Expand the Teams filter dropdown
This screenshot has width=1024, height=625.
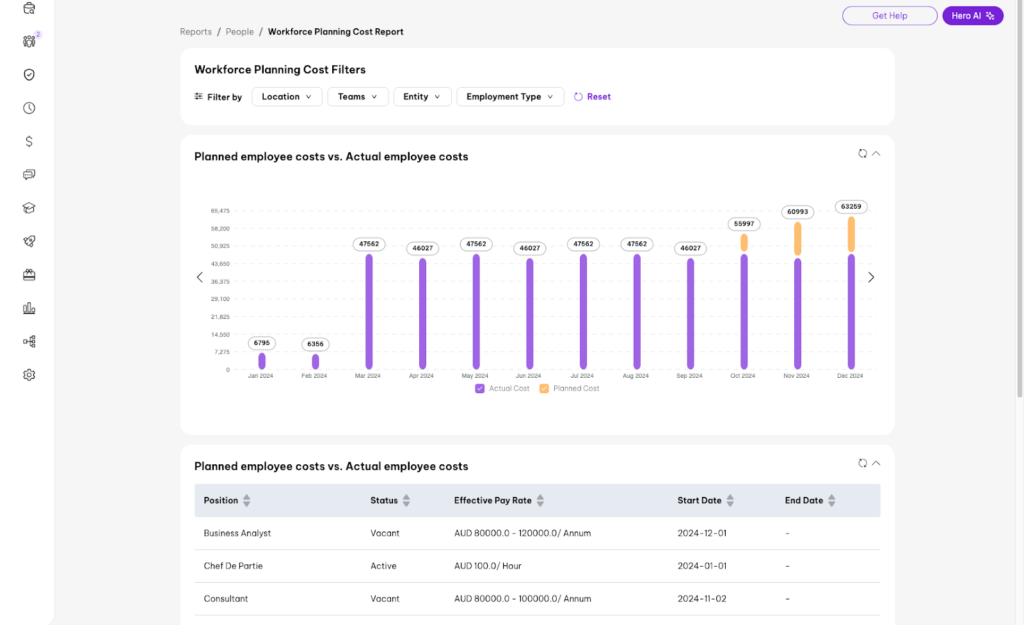click(x=357, y=96)
